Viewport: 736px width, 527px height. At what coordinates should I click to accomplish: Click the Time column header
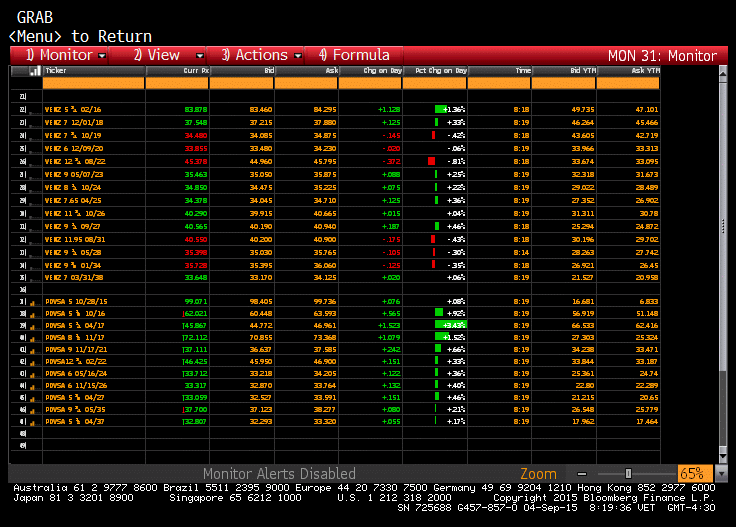[x=500, y=71]
